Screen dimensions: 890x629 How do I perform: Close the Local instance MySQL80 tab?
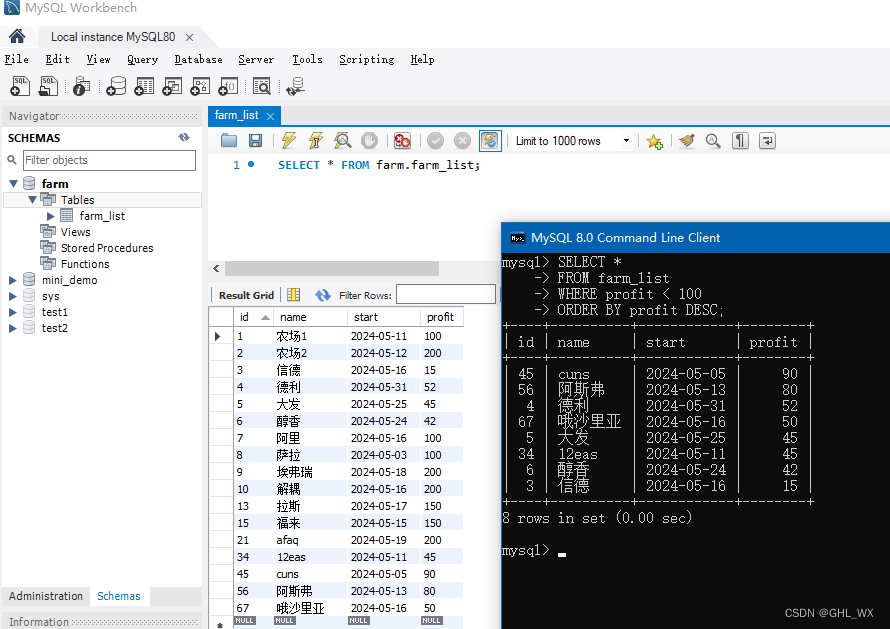[x=190, y=37]
